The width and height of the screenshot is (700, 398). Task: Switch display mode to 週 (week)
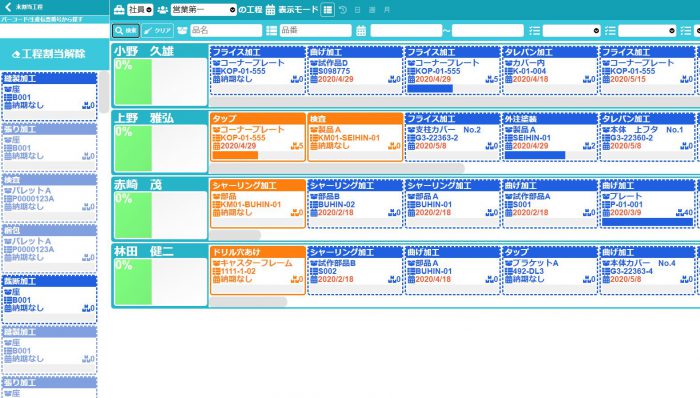point(372,10)
